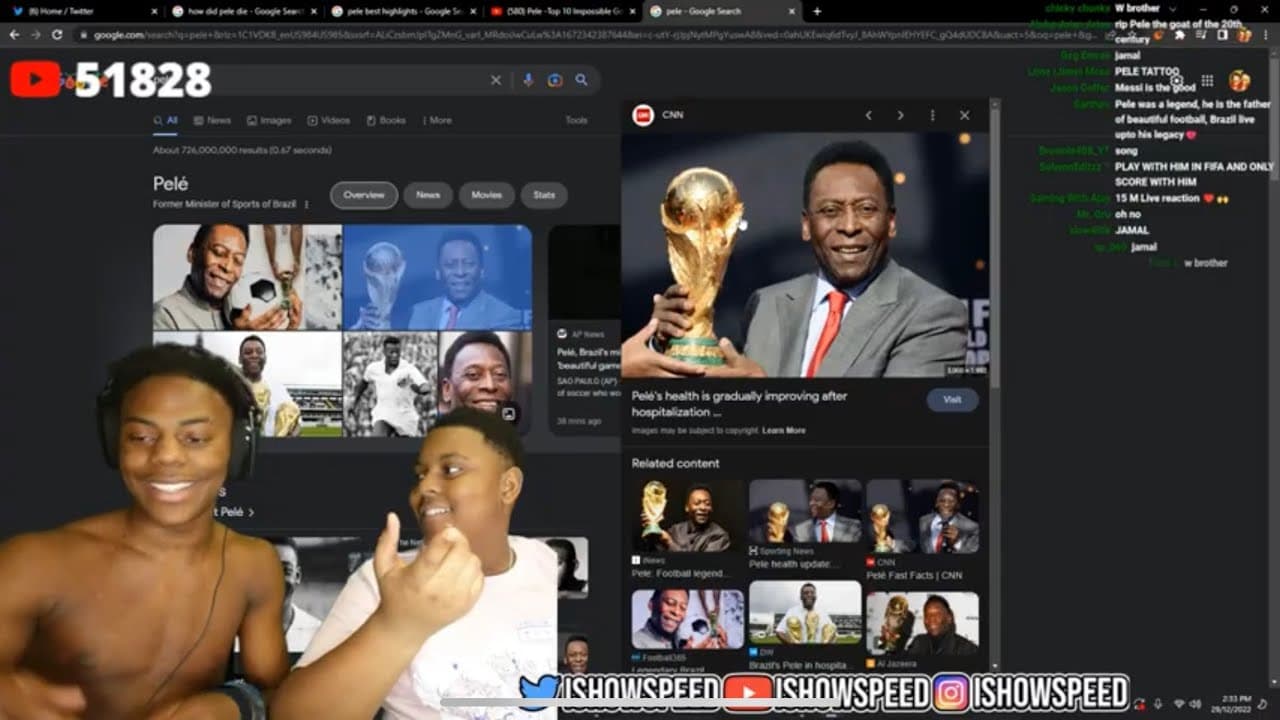
Task: Click the 'Former Minister of Sports of Brazil' subtitle
Action: pos(225,204)
